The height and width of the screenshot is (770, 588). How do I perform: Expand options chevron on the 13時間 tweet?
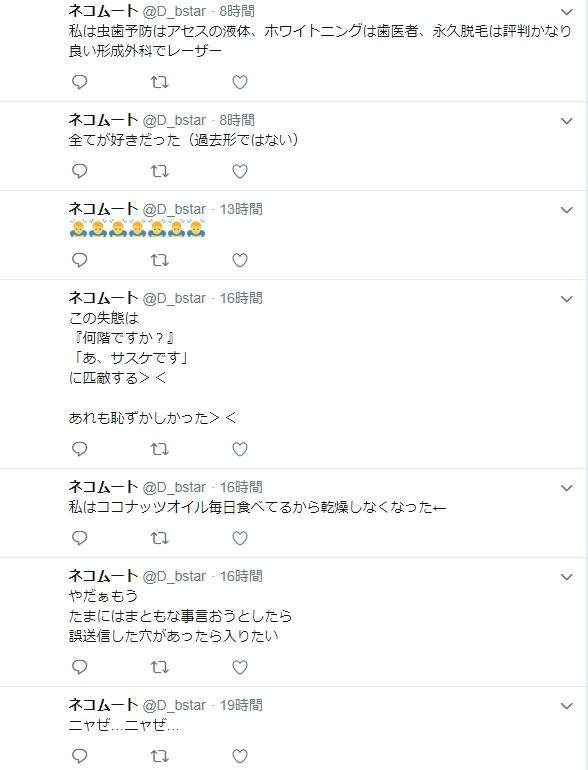(x=567, y=210)
